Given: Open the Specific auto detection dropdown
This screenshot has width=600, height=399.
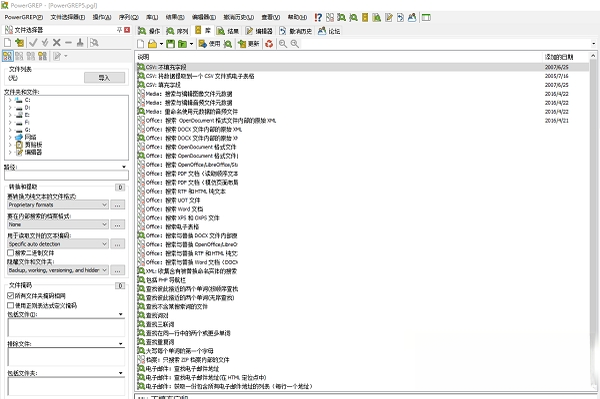Looking at the screenshot, I should (58, 244).
